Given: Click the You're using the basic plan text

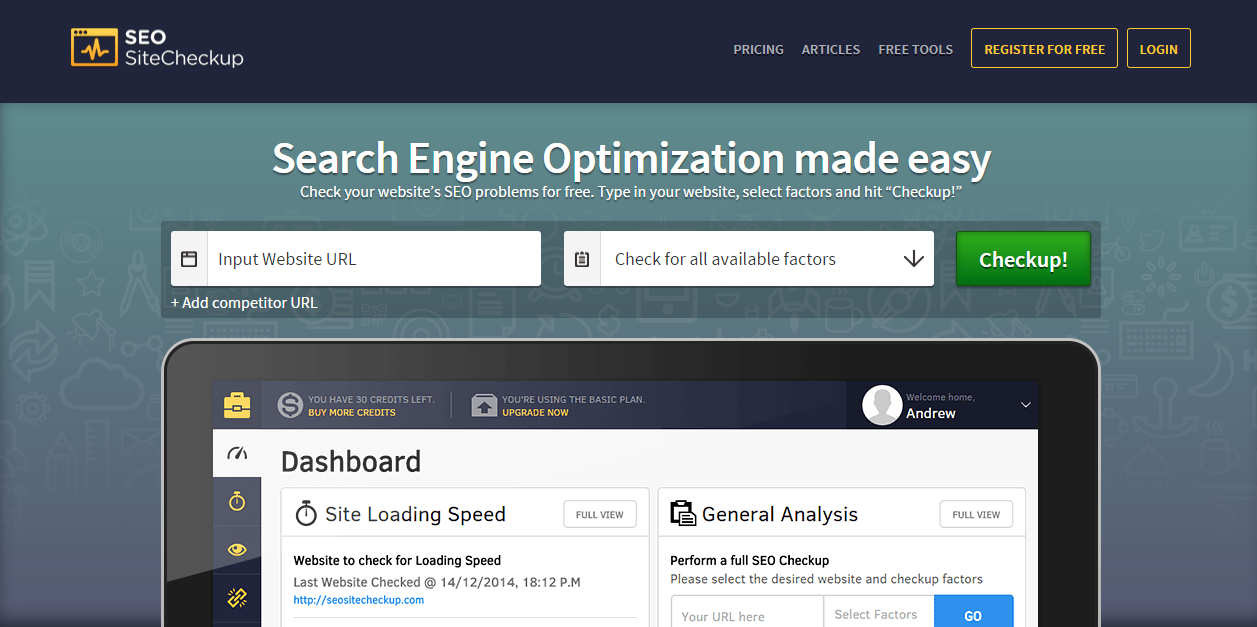Looking at the screenshot, I should (x=573, y=399).
